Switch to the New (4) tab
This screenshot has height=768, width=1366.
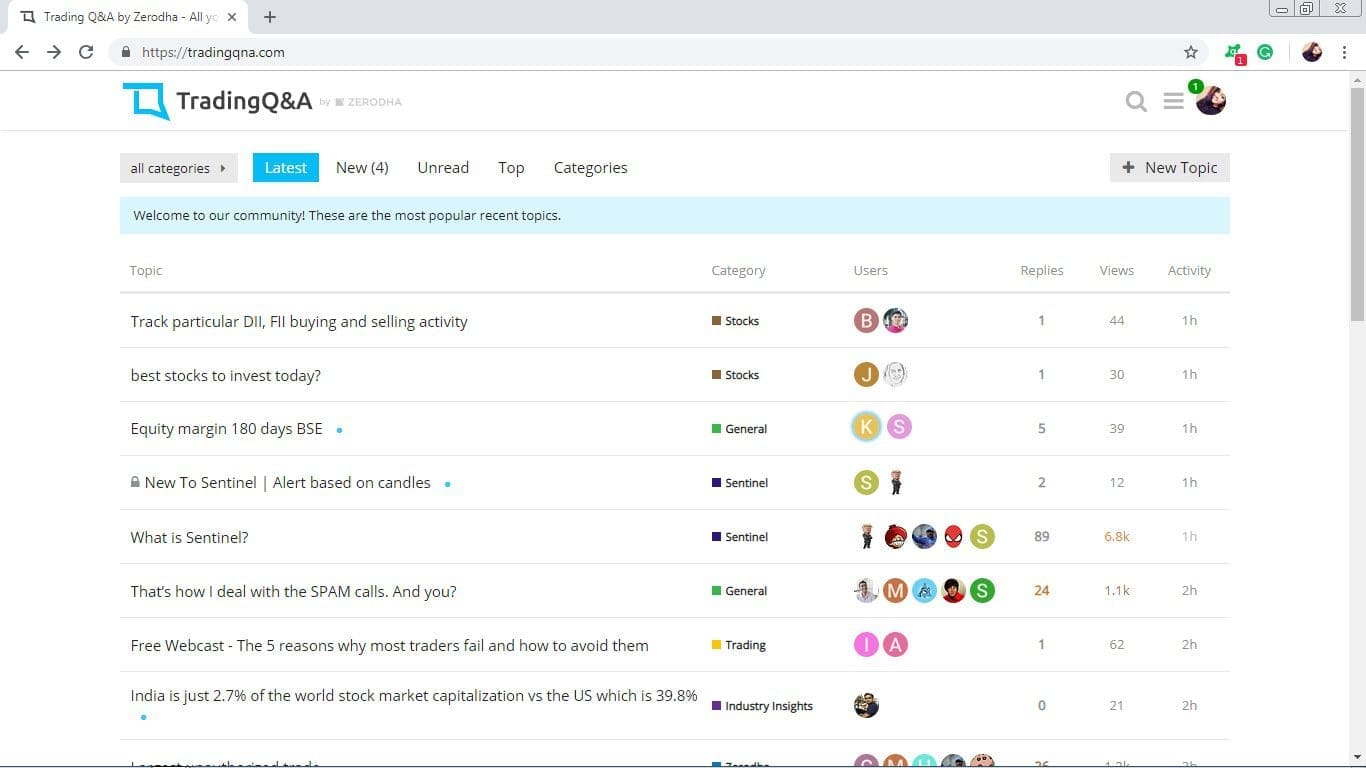pyautogui.click(x=362, y=167)
